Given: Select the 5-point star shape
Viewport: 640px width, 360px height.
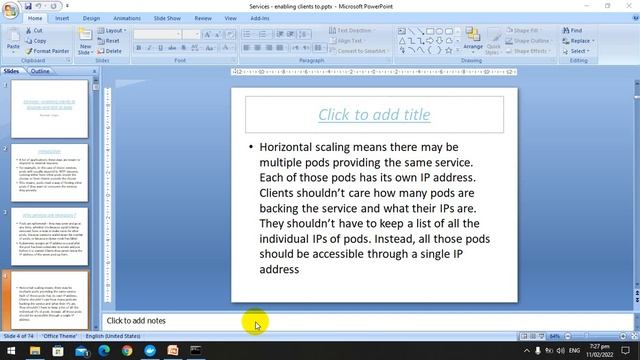Looking at the screenshot, I should [x=449, y=50].
